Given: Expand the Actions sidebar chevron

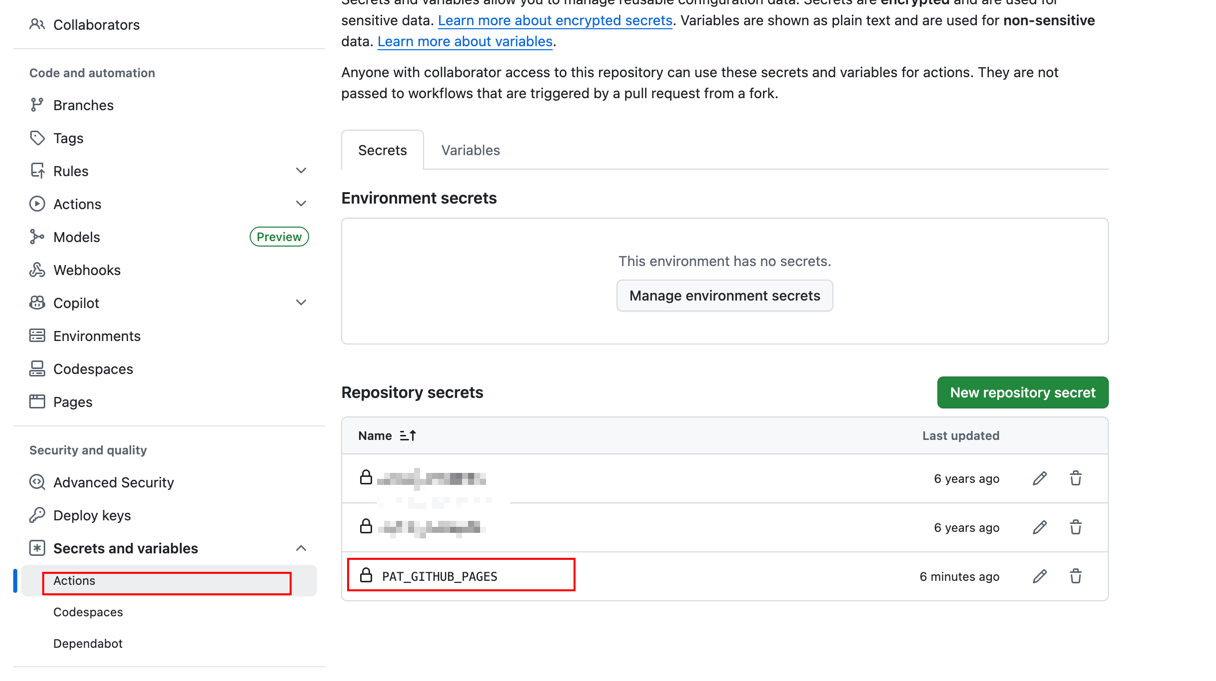Looking at the screenshot, I should coord(301,203).
